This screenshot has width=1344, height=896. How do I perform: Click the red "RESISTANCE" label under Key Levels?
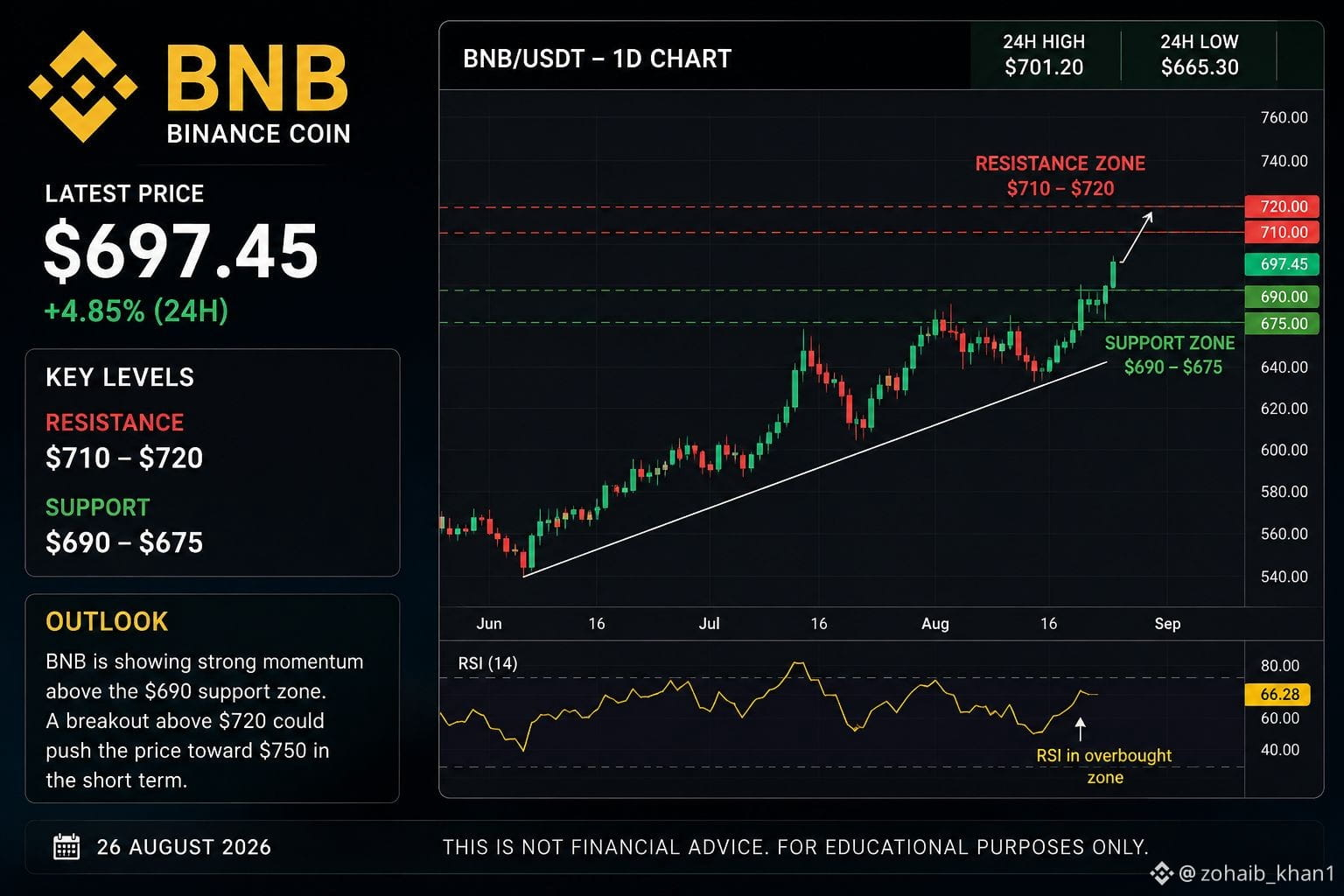[x=115, y=423]
